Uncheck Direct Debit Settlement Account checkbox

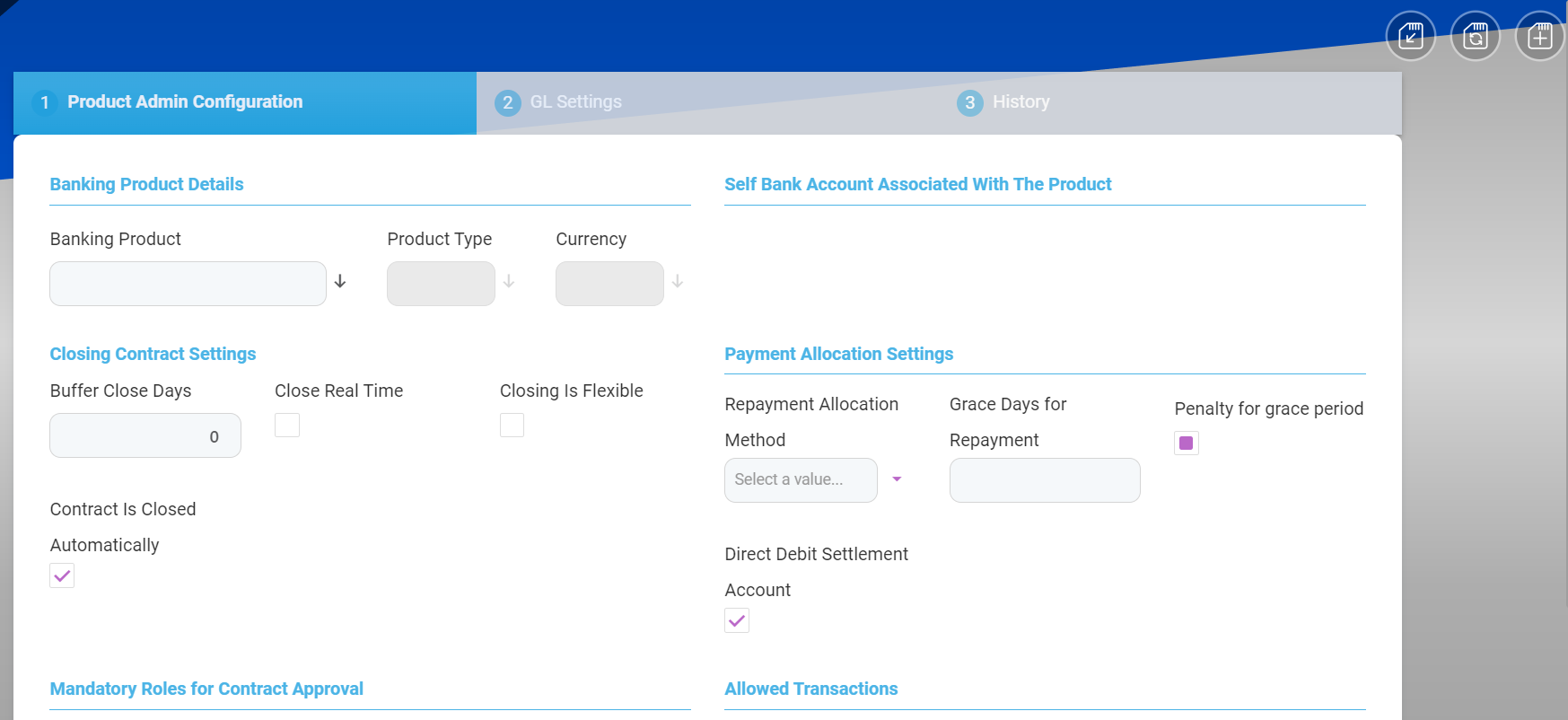click(737, 620)
